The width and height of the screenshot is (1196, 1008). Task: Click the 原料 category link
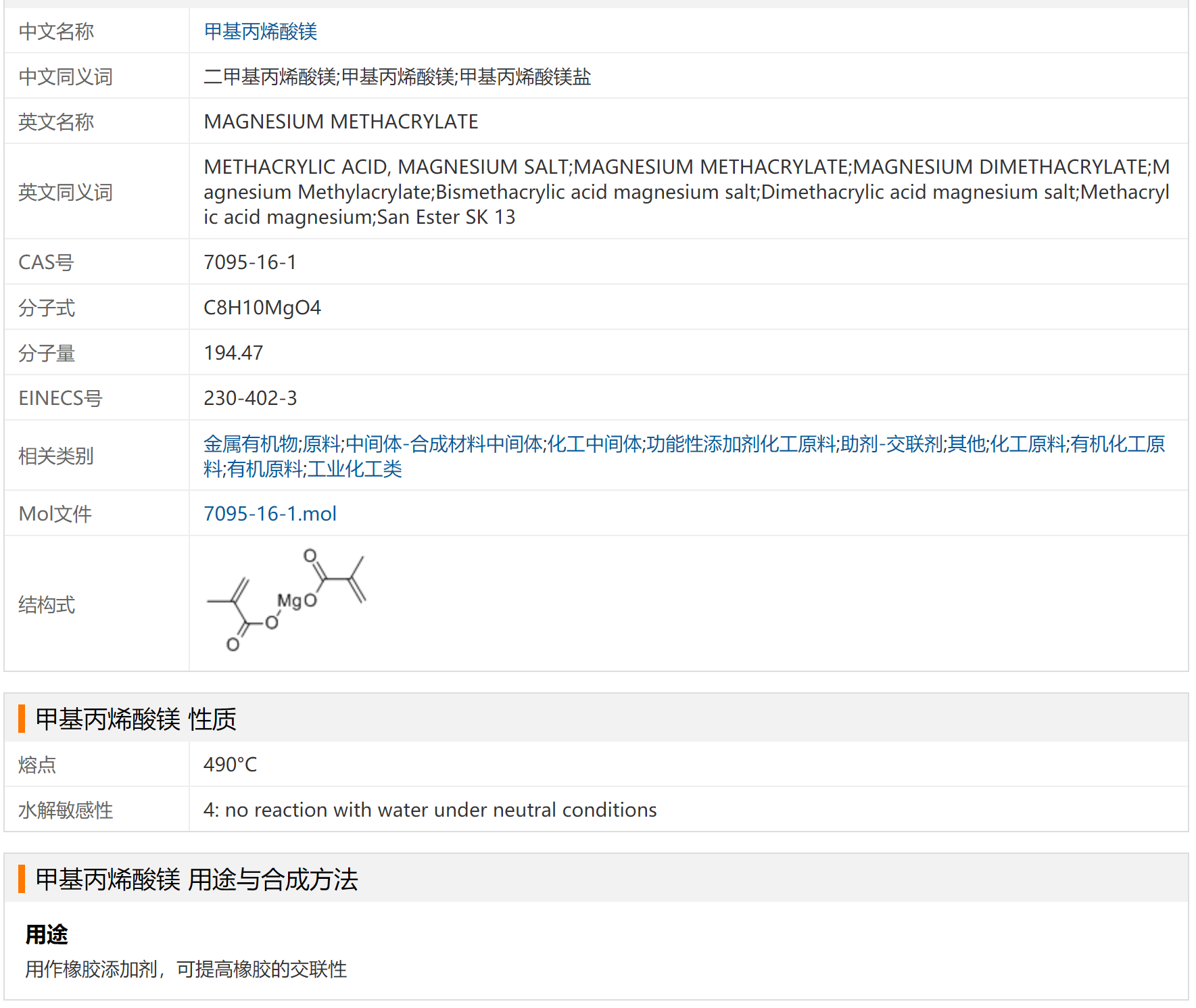[x=321, y=444]
